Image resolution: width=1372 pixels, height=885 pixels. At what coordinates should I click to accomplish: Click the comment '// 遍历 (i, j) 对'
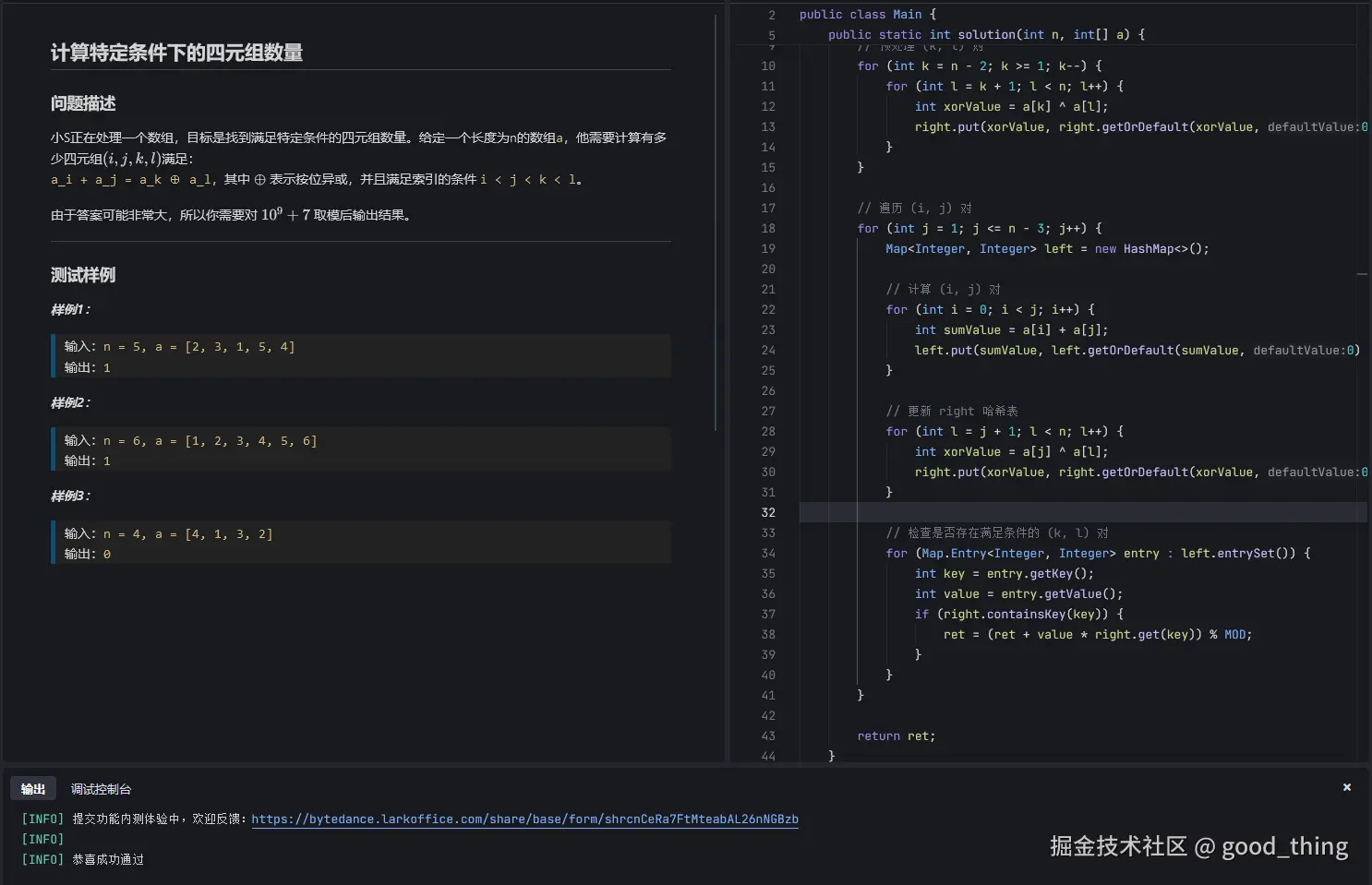914,208
